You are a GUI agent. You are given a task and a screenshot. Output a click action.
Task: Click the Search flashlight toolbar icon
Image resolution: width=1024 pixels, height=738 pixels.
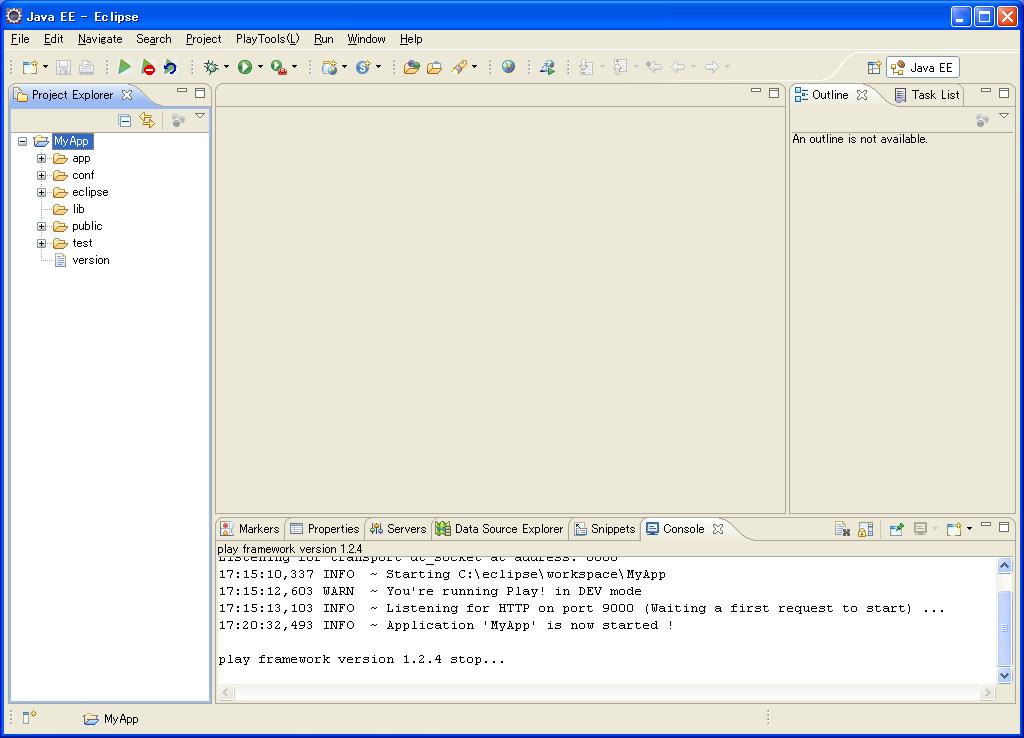[x=460, y=67]
